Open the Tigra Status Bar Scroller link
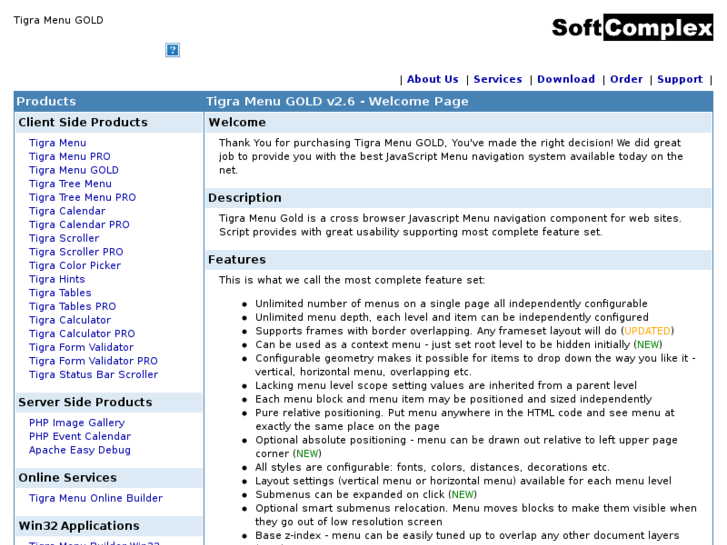The height and width of the screenshot is (545, 727). [x=93, y=375]
